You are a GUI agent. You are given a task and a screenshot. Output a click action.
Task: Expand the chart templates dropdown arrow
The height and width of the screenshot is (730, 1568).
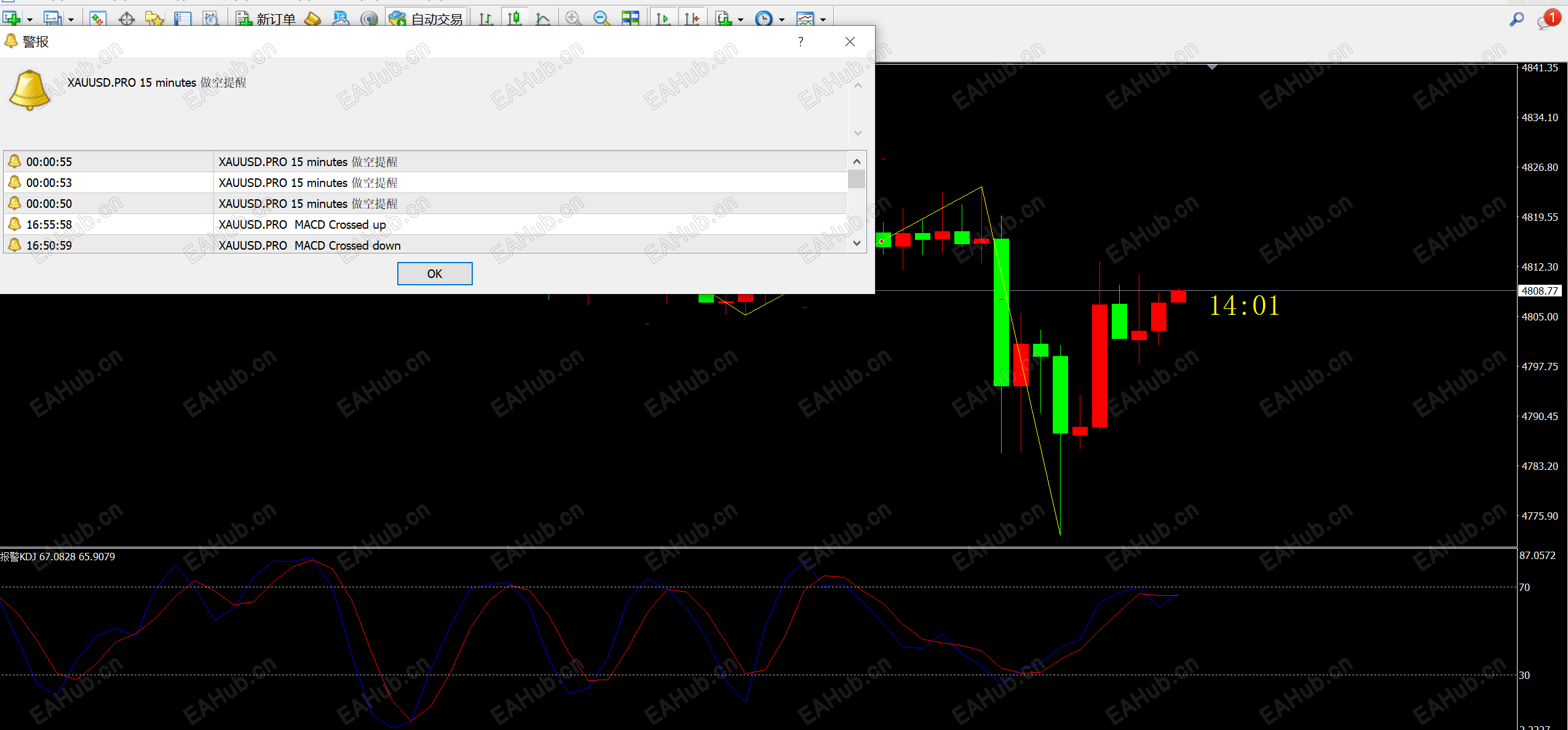pyautogui.click(x=823, y=20)
